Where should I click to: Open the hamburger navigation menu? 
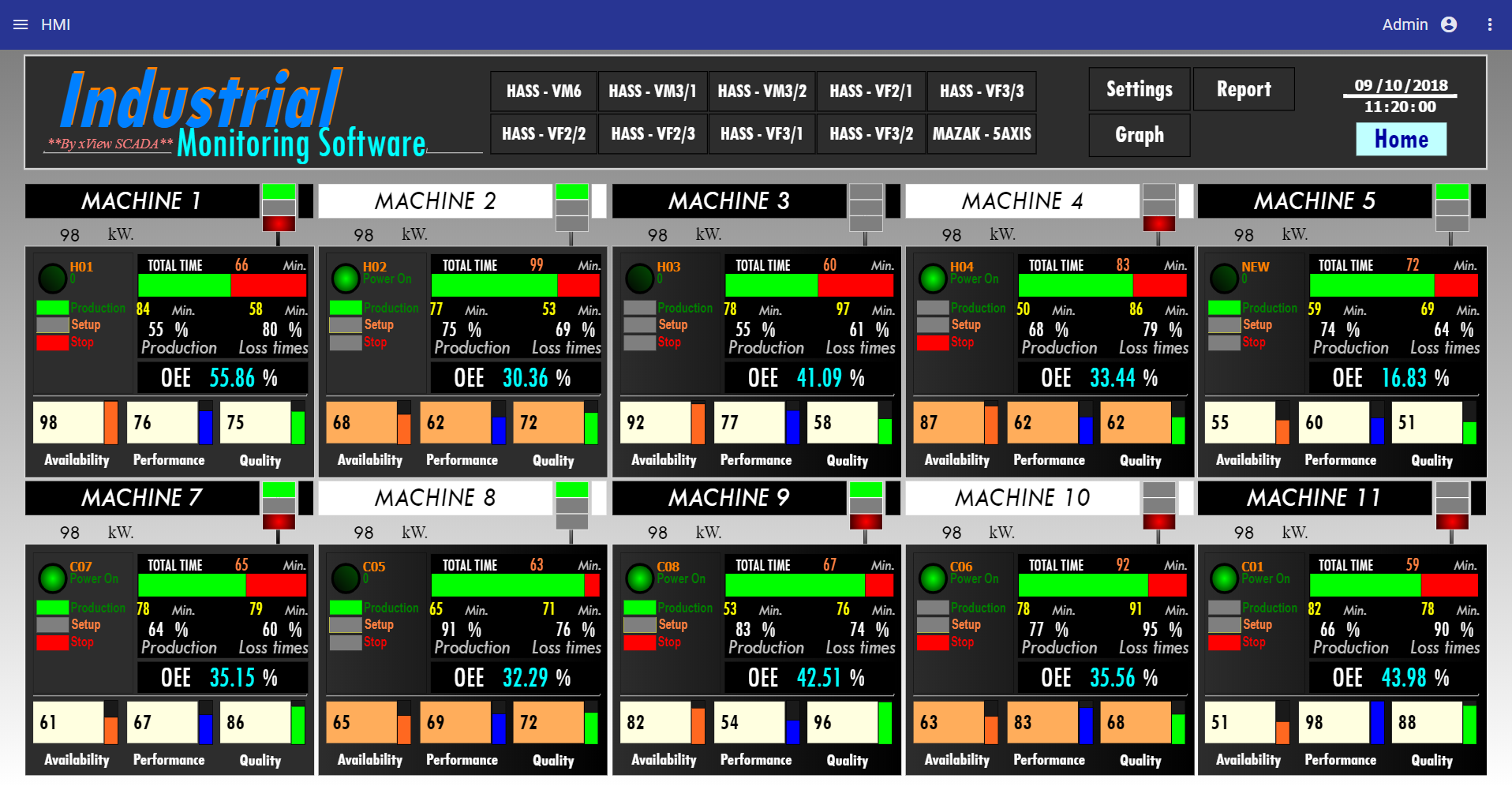pyautogui.click(x=21, y=24)
